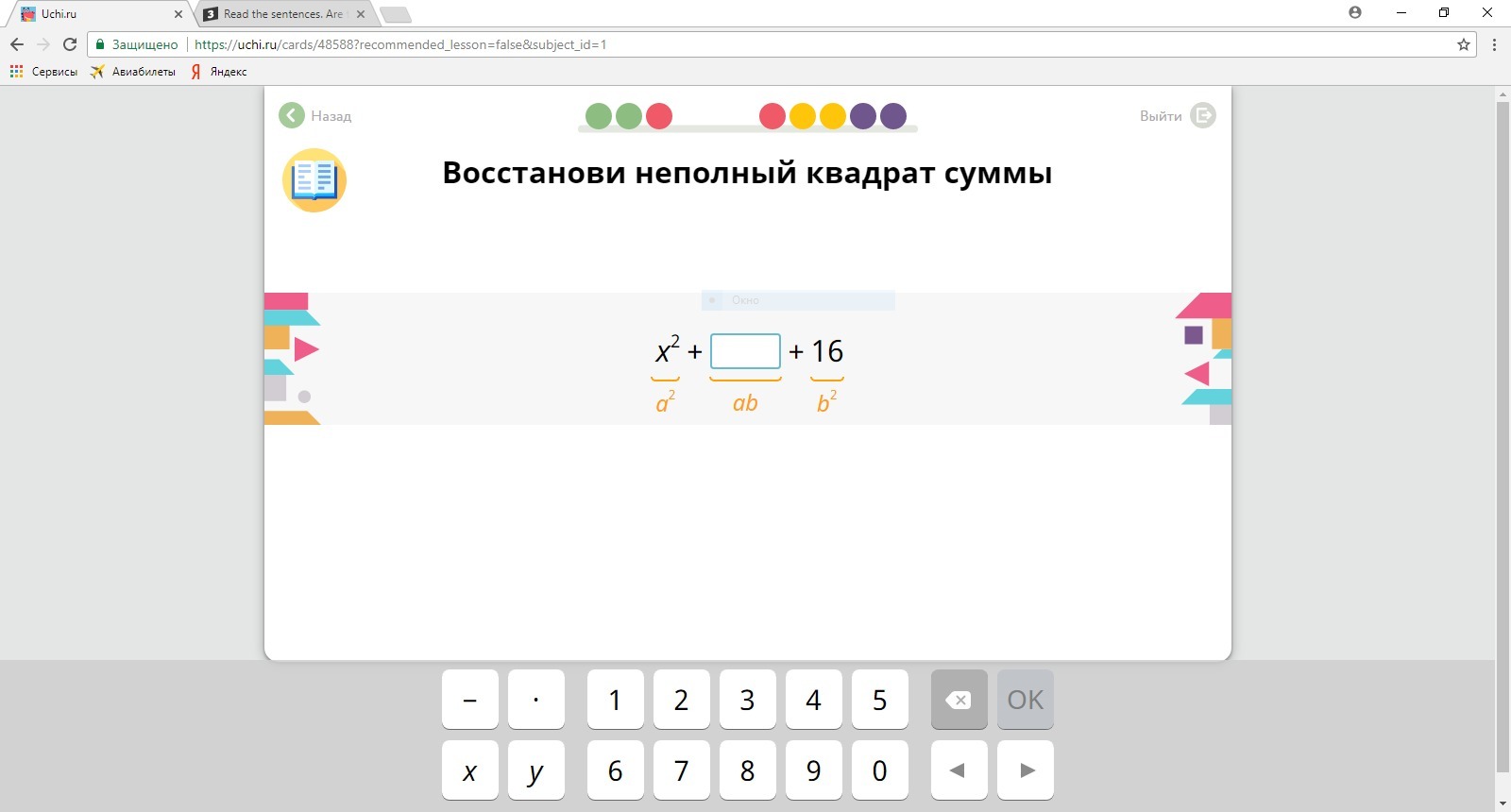The image size is (1511, 812).
Task: Open the yellow book theory icon
Action: (314, 180)
